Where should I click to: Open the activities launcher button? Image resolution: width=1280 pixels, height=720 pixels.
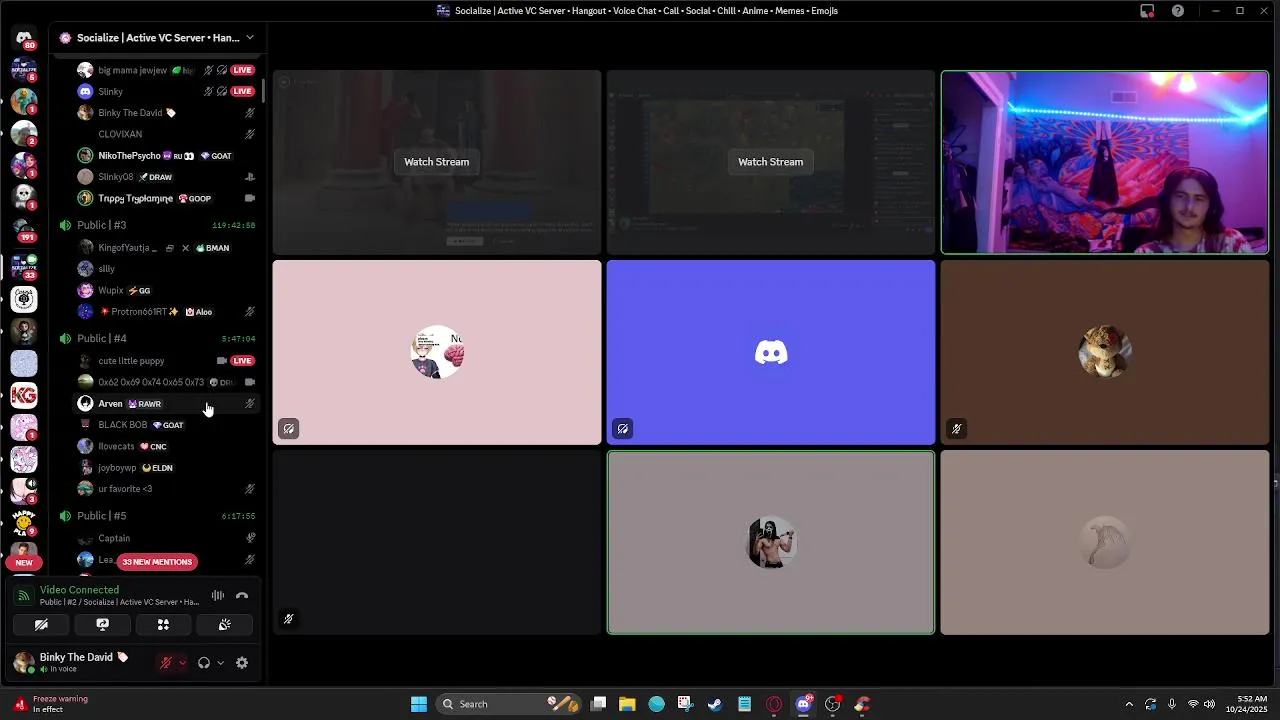(163, 625)
